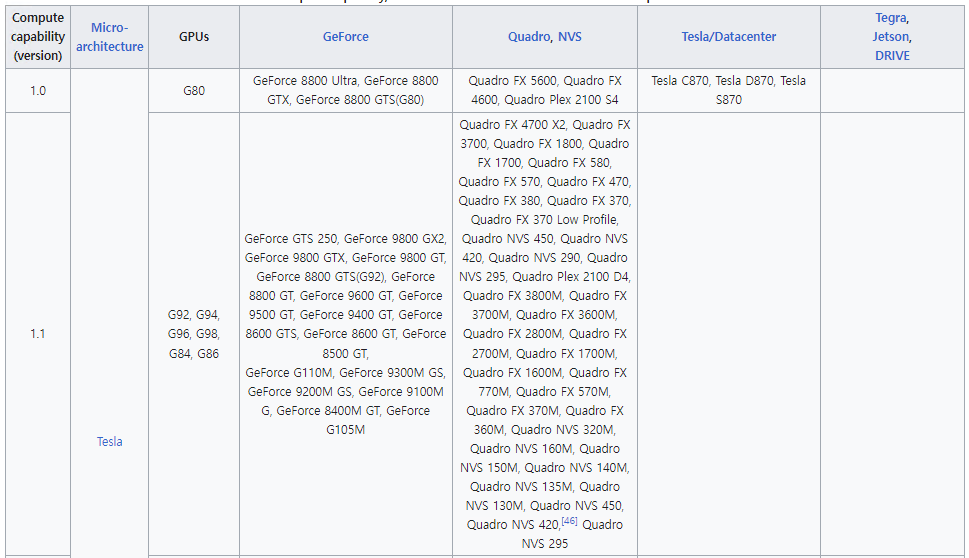Screen dimensions: 969x558
Task: Select the 'GeForce G110M' text
Action: (289, 373)
